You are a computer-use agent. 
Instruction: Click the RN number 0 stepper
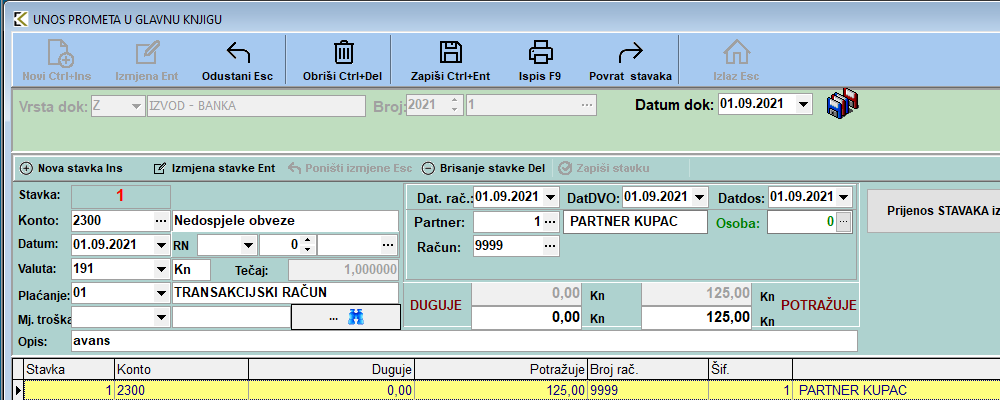pos(307,244)
